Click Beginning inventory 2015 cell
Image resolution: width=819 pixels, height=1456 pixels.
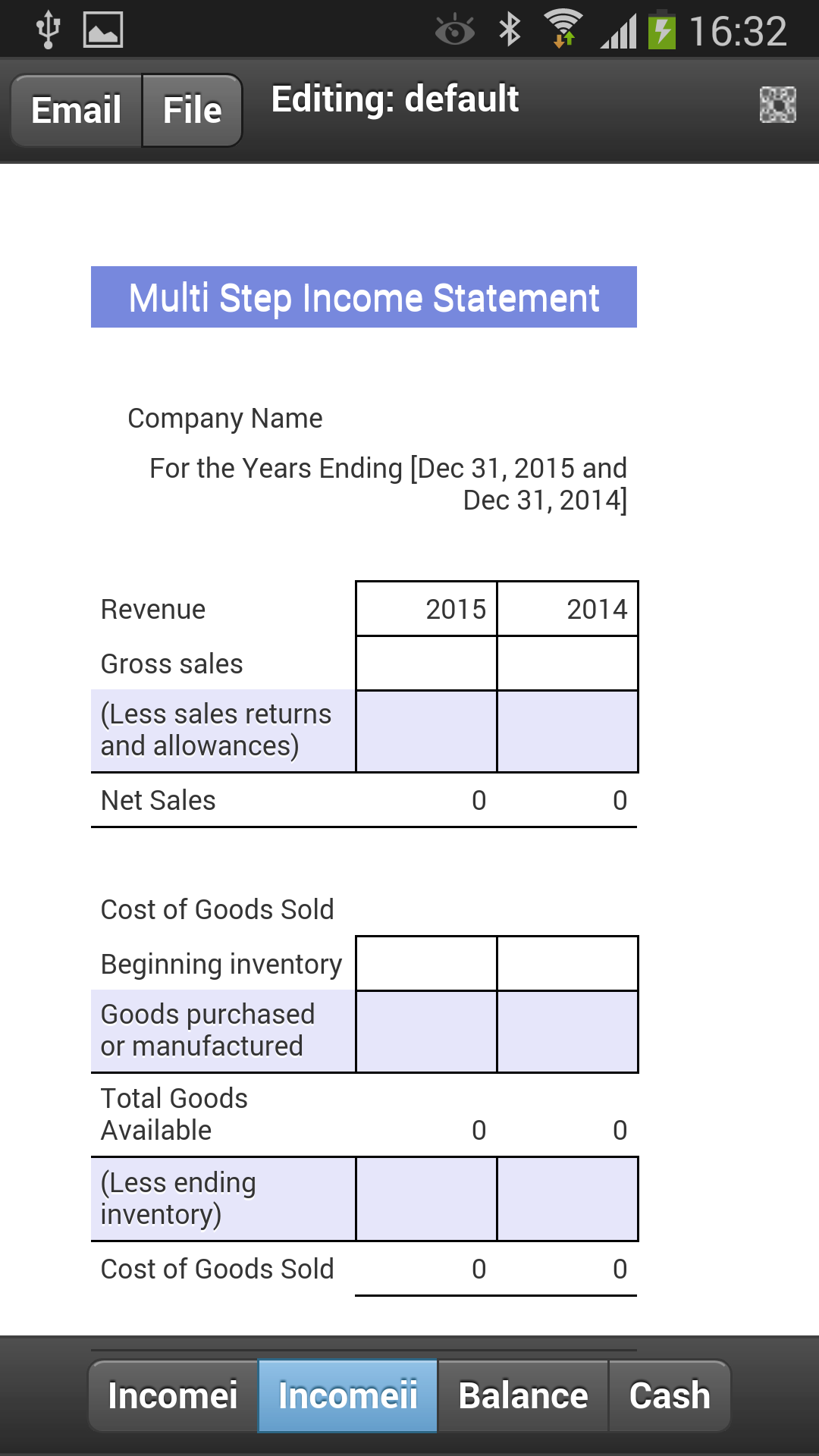(x=426, y=964)
